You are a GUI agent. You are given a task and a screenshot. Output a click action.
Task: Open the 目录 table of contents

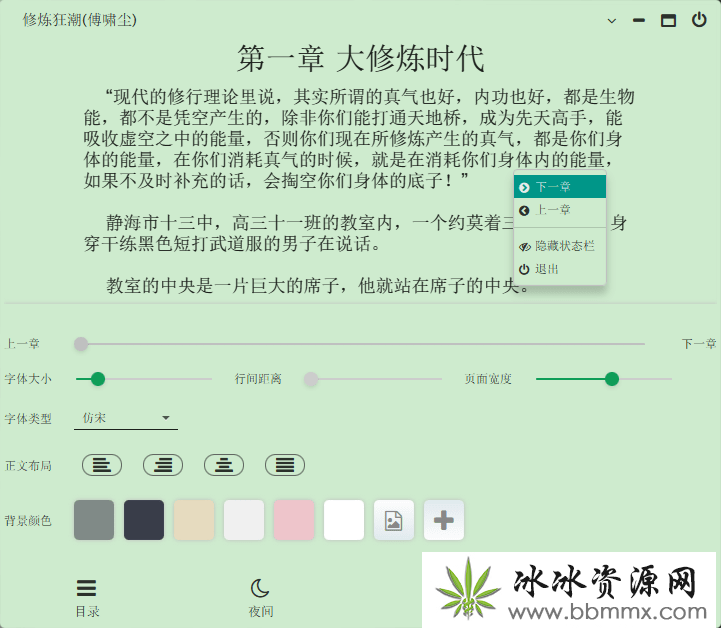[x=87, y=598]
